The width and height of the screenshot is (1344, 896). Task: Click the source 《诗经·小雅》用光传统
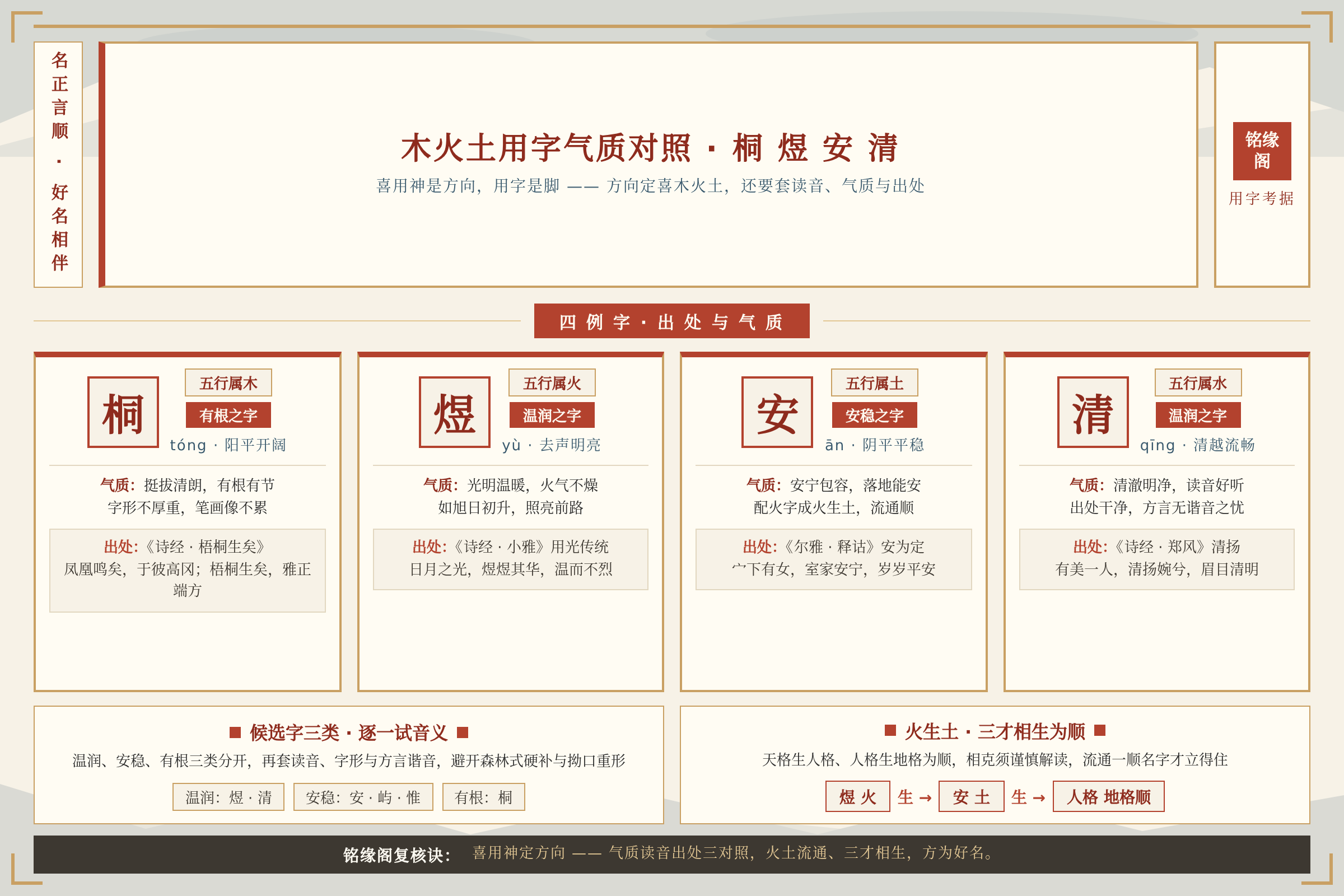pos(530,547)
